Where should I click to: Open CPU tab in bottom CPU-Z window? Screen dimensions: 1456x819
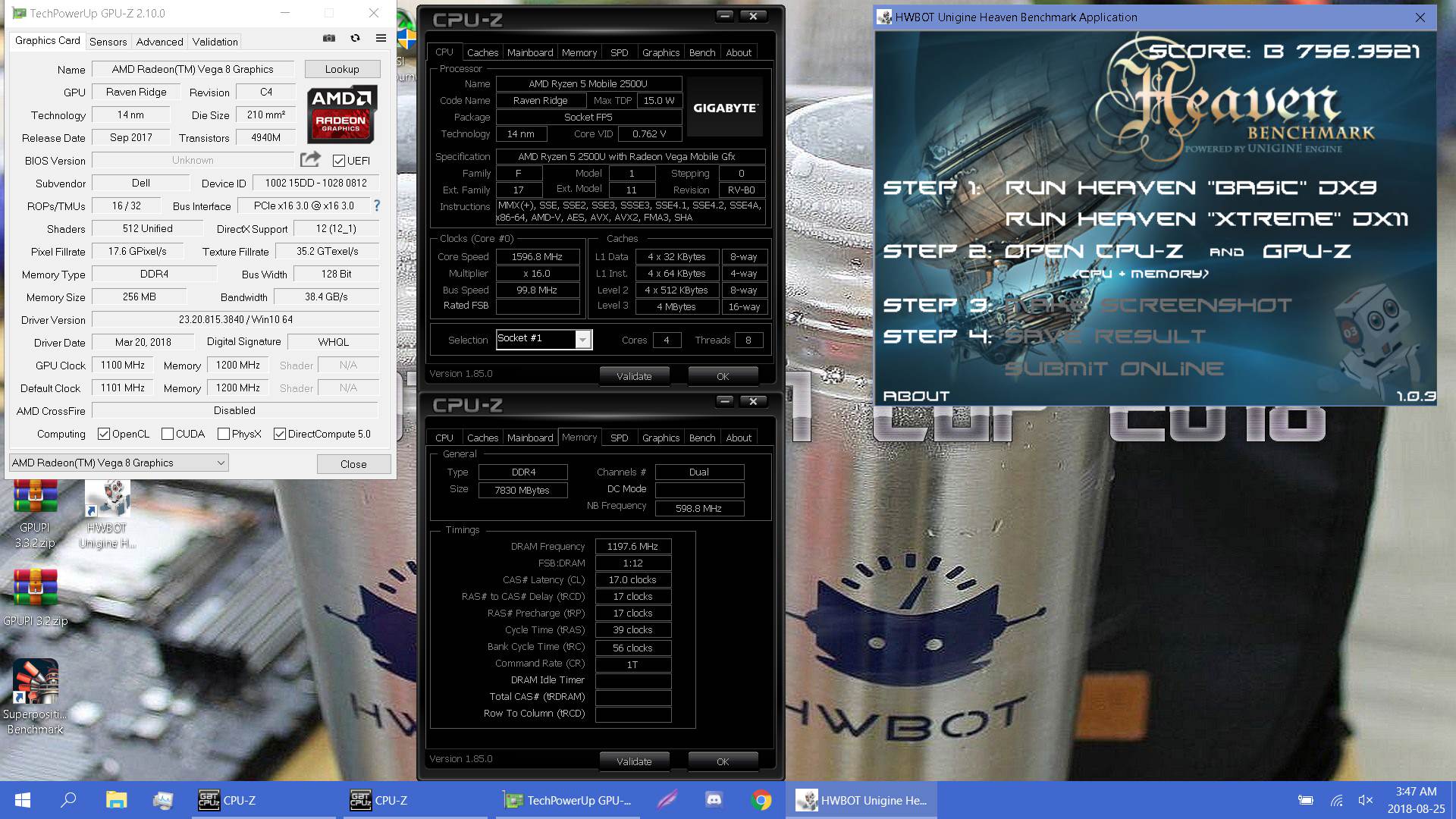click(x=444, y=438)
